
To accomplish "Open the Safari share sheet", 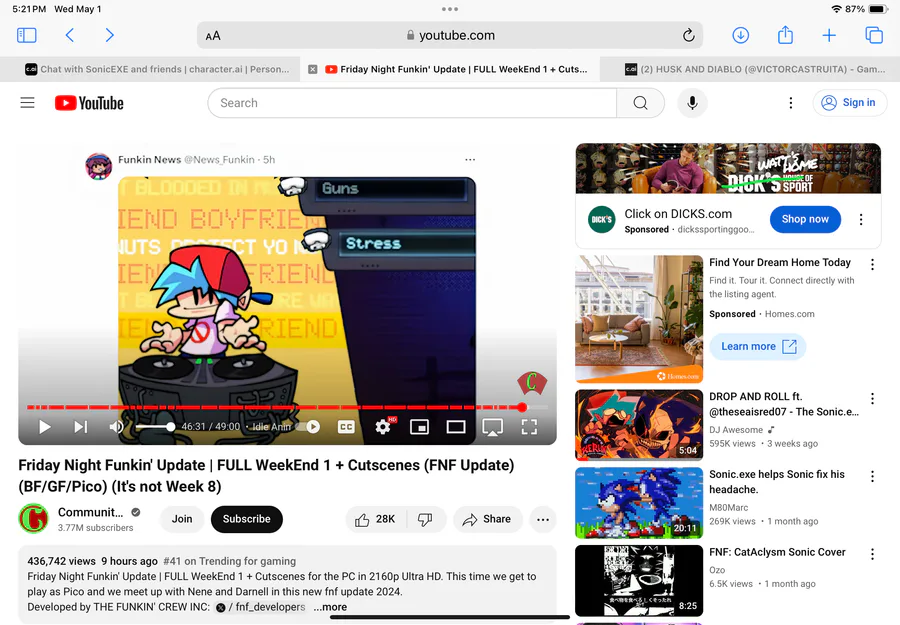I will [785, 36].
